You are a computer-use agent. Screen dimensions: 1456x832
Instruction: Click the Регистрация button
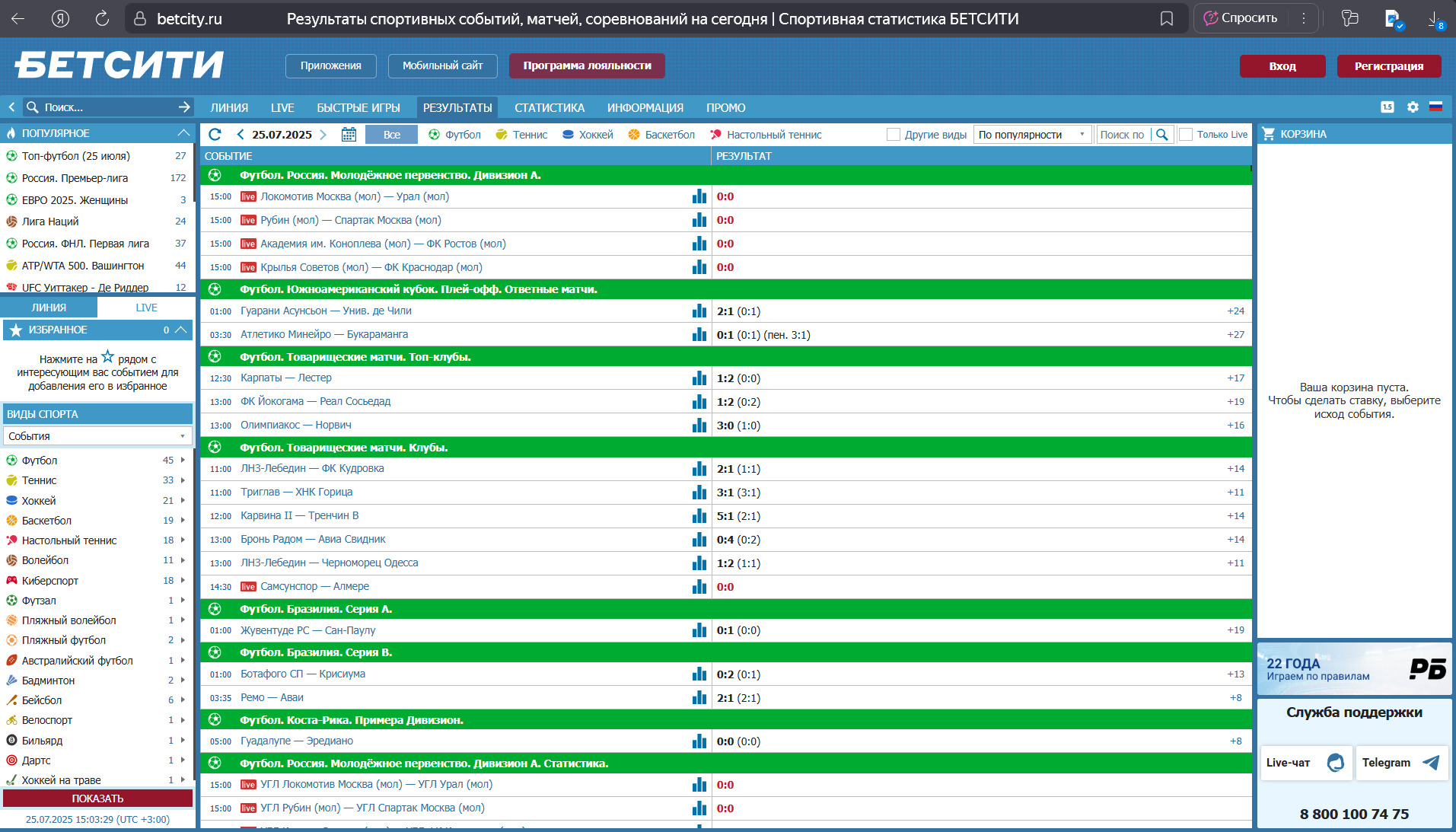coord(1389,66)
